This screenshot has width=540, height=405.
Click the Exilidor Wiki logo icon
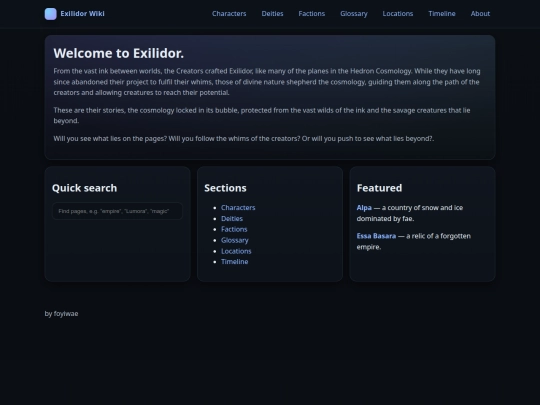point(51,14)
